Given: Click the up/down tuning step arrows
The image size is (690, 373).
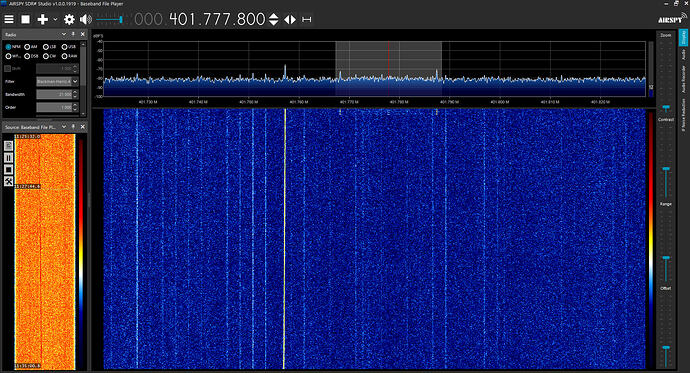Looking at the screenshot, I should pyautogui.click(x=274, y=19).
